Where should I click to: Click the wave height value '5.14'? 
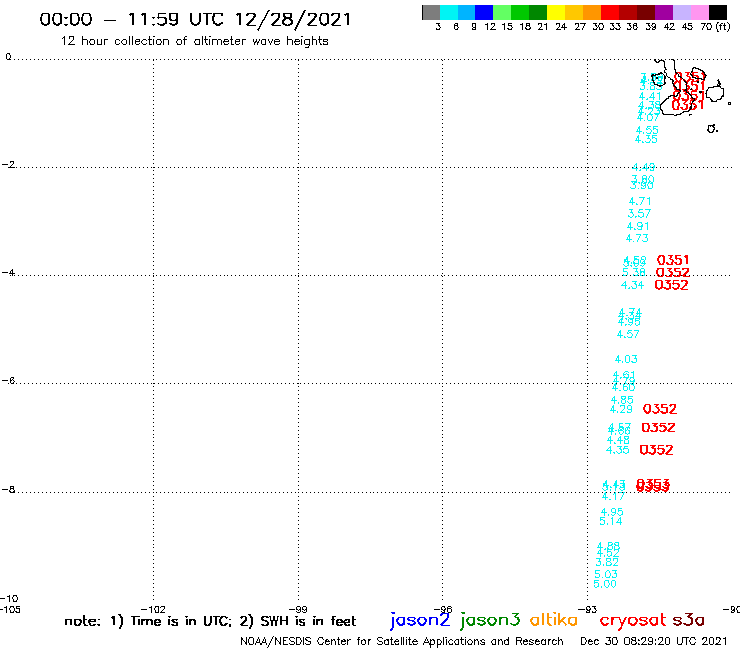[x=611, y=522]
